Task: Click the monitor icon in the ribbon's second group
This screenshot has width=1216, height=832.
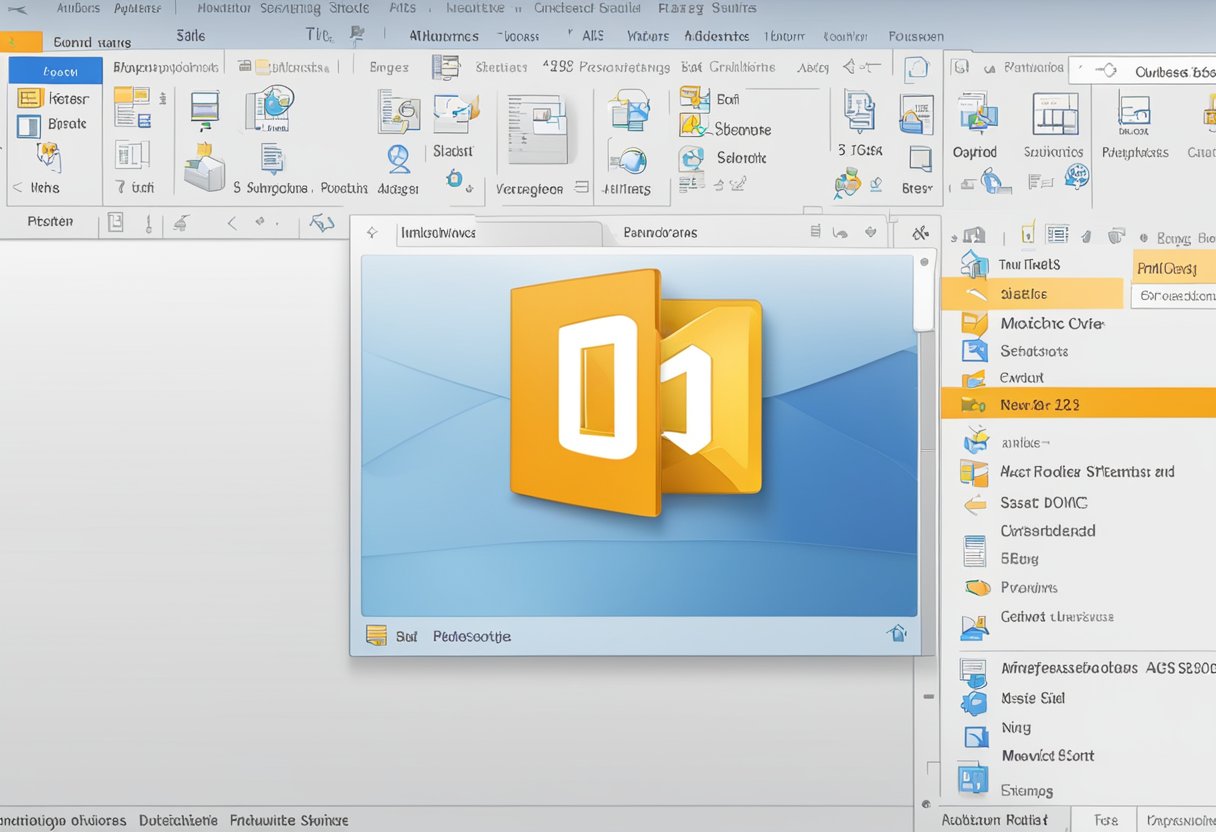Action: pos(204,112)
